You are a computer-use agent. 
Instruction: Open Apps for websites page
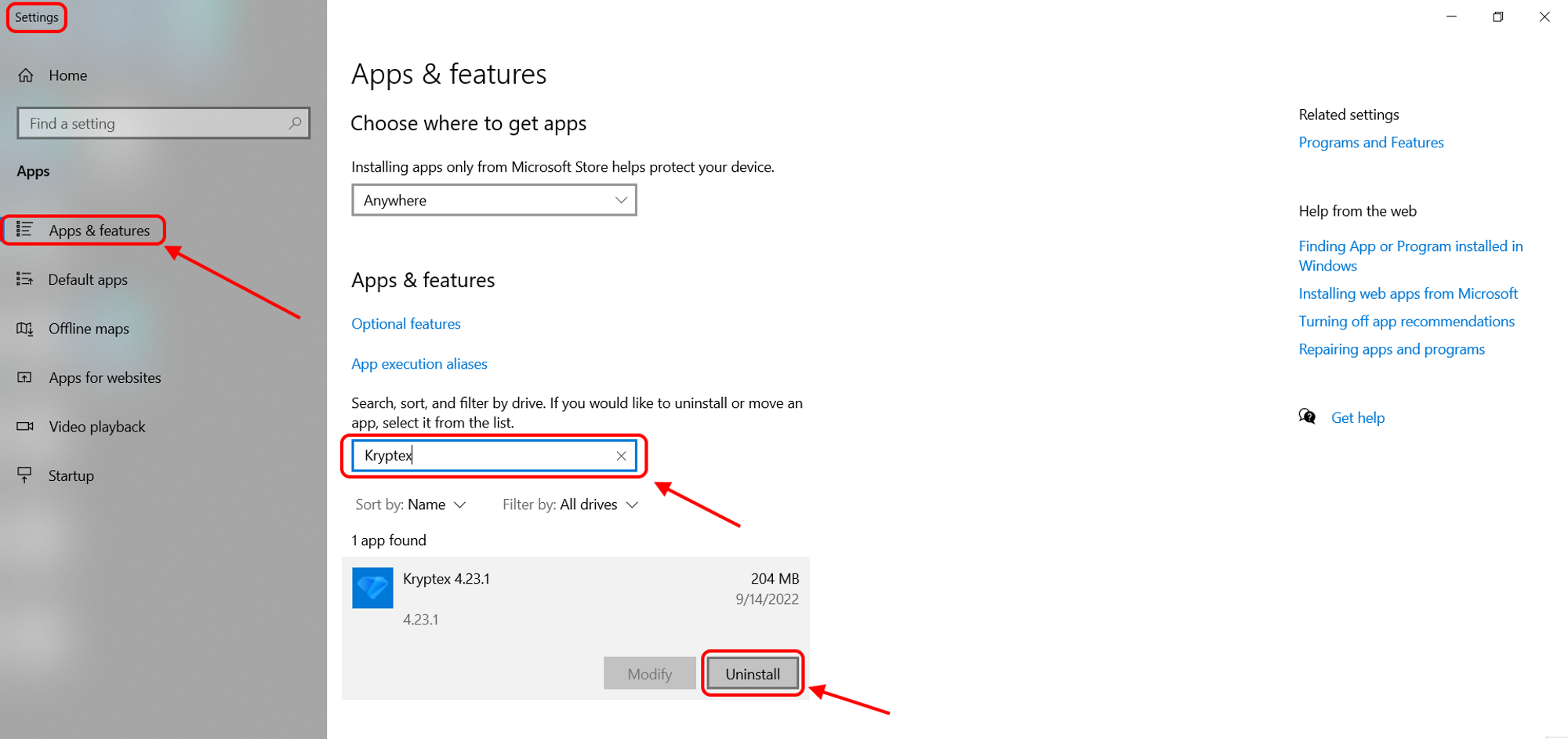[105, 377]
